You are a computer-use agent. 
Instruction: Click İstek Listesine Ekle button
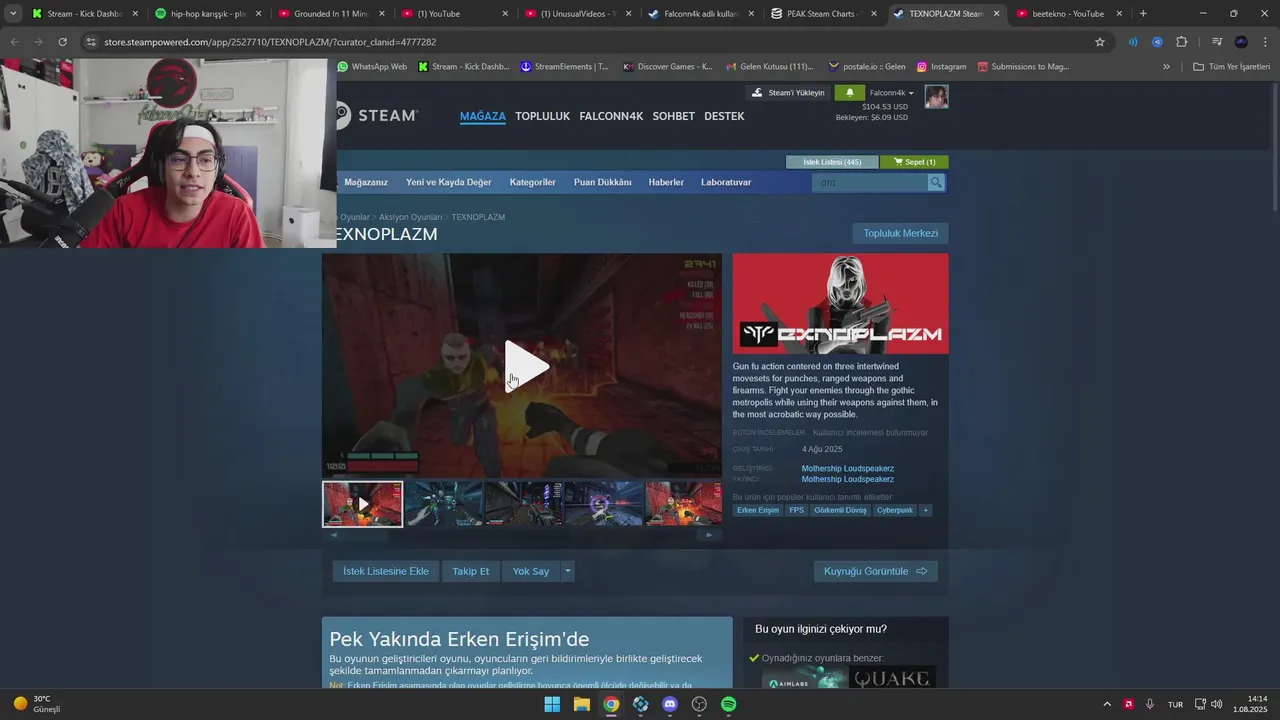point(386,571)
